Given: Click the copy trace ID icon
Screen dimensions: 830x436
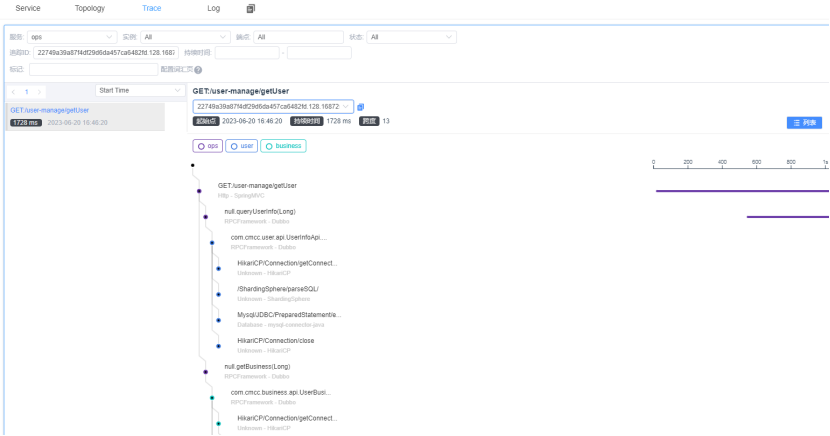Looking at the screenshot, I should pos(361,107).
